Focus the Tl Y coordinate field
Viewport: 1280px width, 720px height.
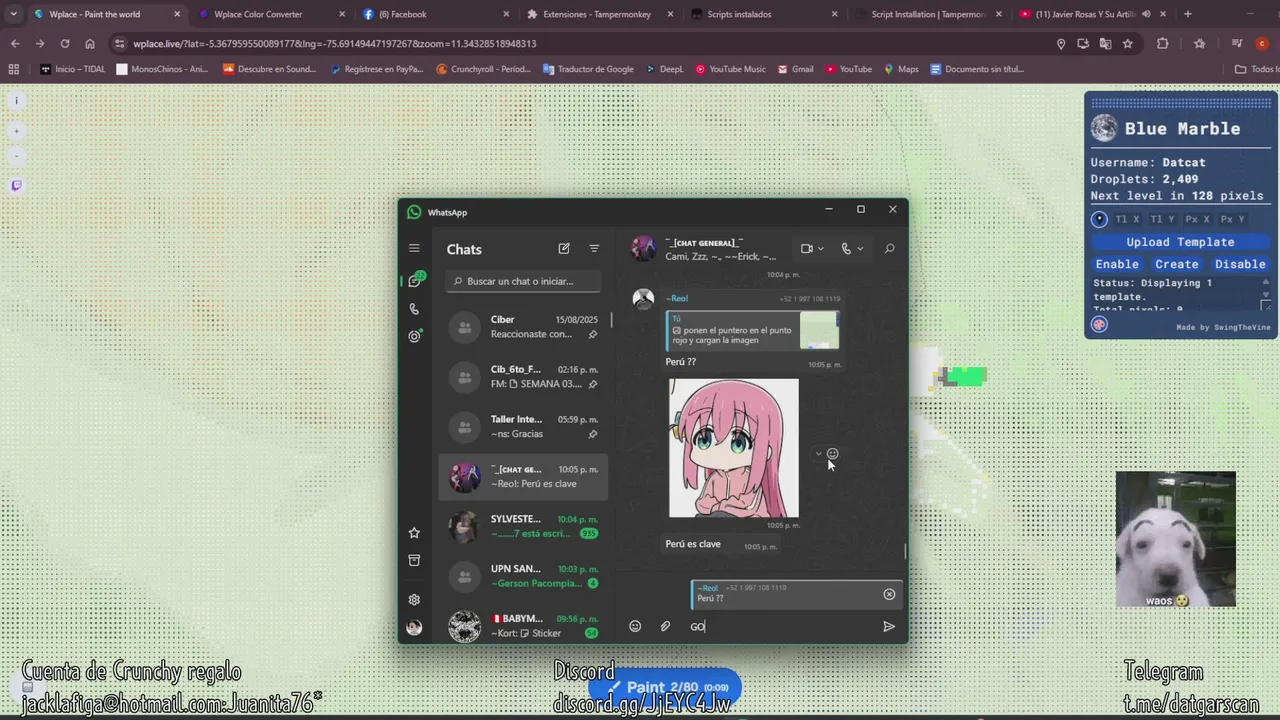[1162, 219]
